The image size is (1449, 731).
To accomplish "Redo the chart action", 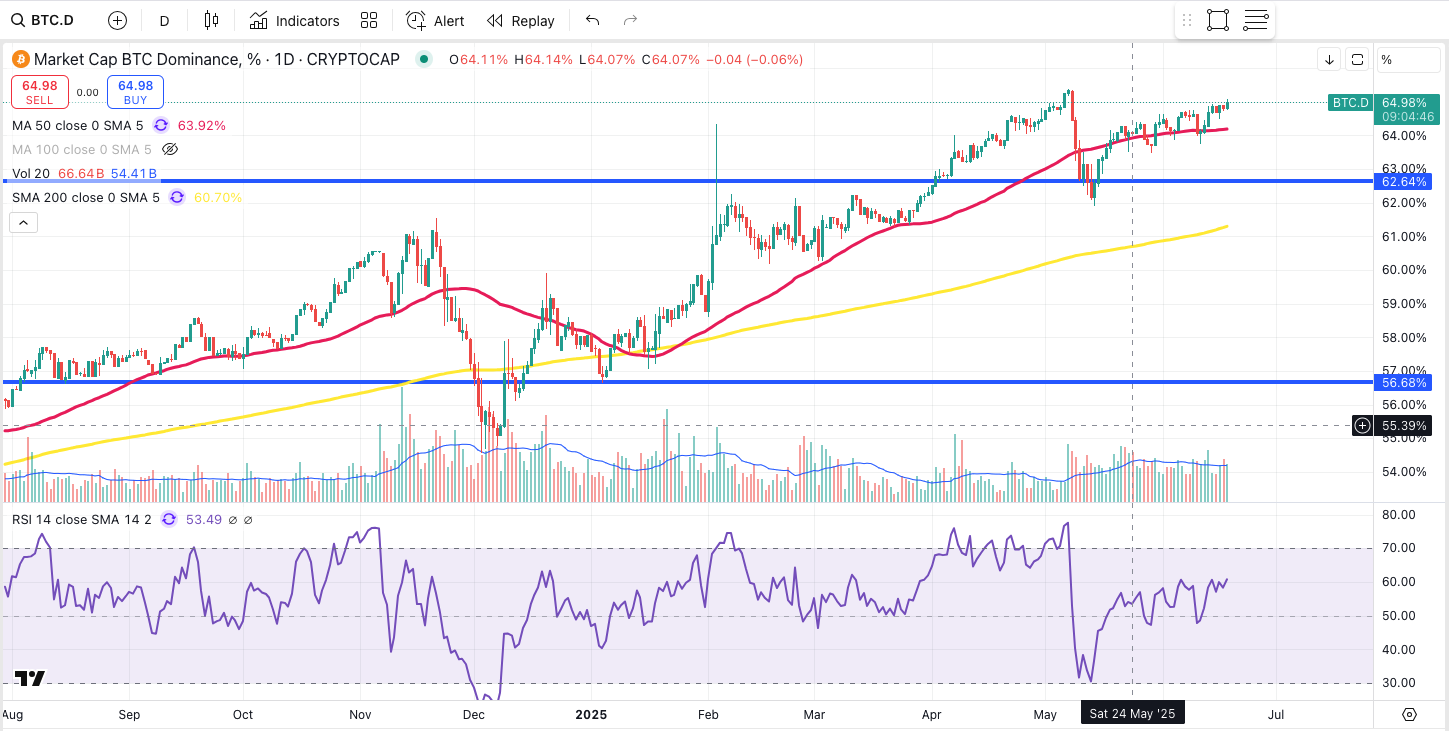I will point(630,20).
